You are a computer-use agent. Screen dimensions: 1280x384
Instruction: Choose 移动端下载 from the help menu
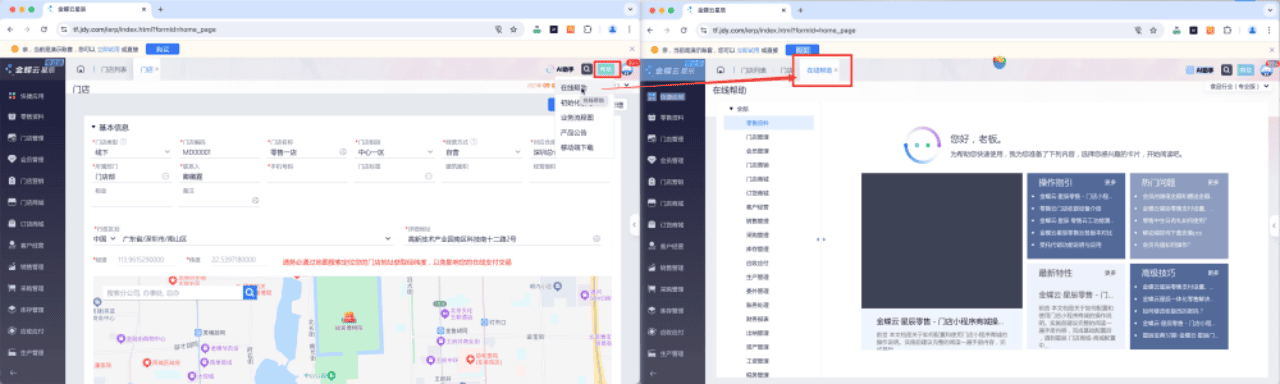coord(578,147)
